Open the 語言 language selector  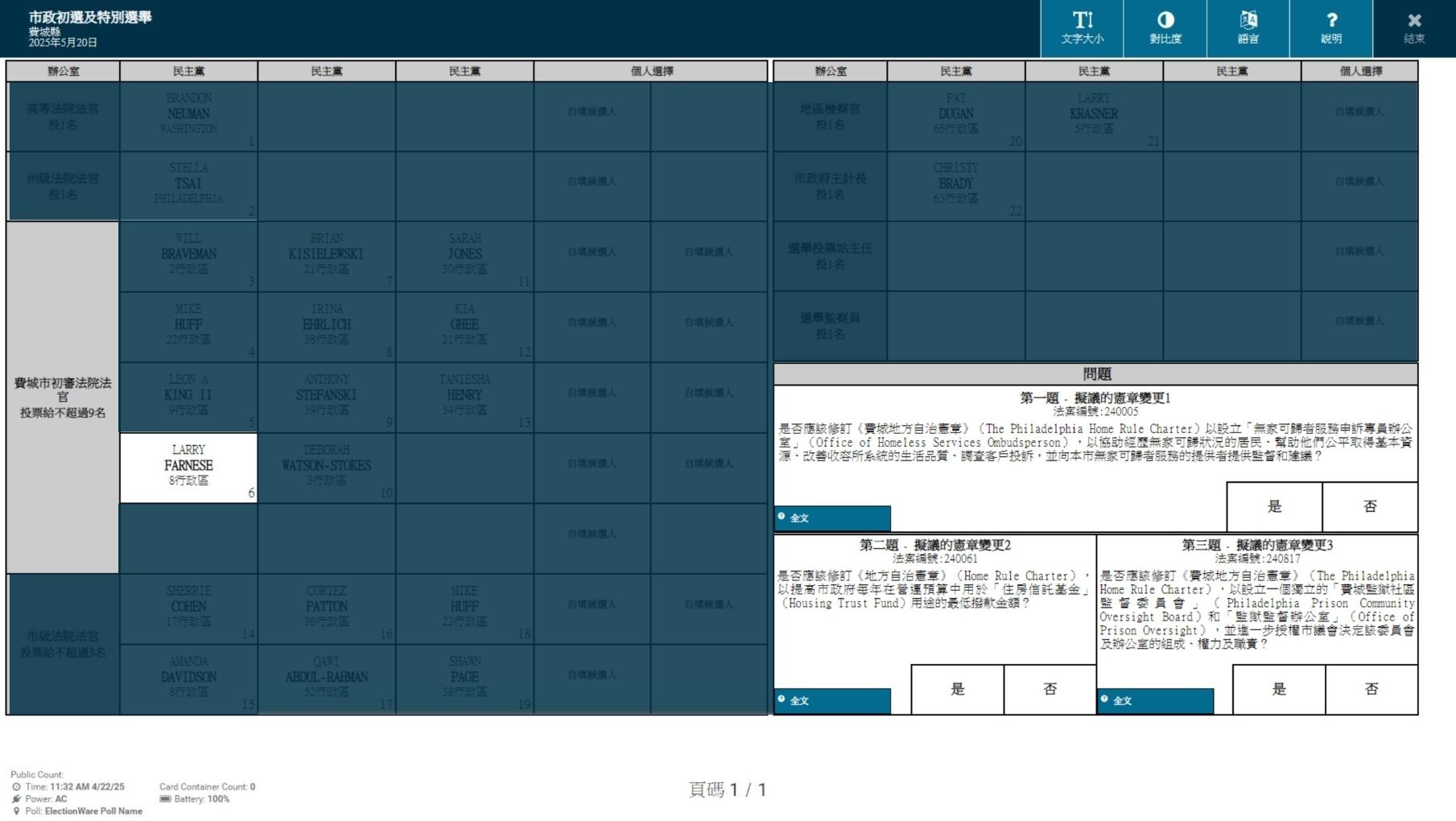coord(1248,28)
